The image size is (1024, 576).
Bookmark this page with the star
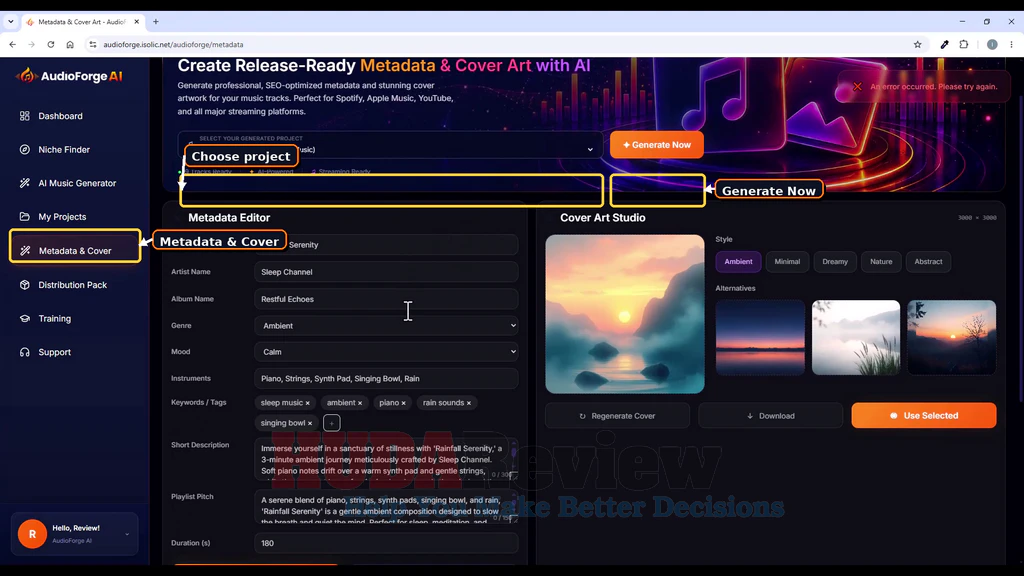coord(918,44)
